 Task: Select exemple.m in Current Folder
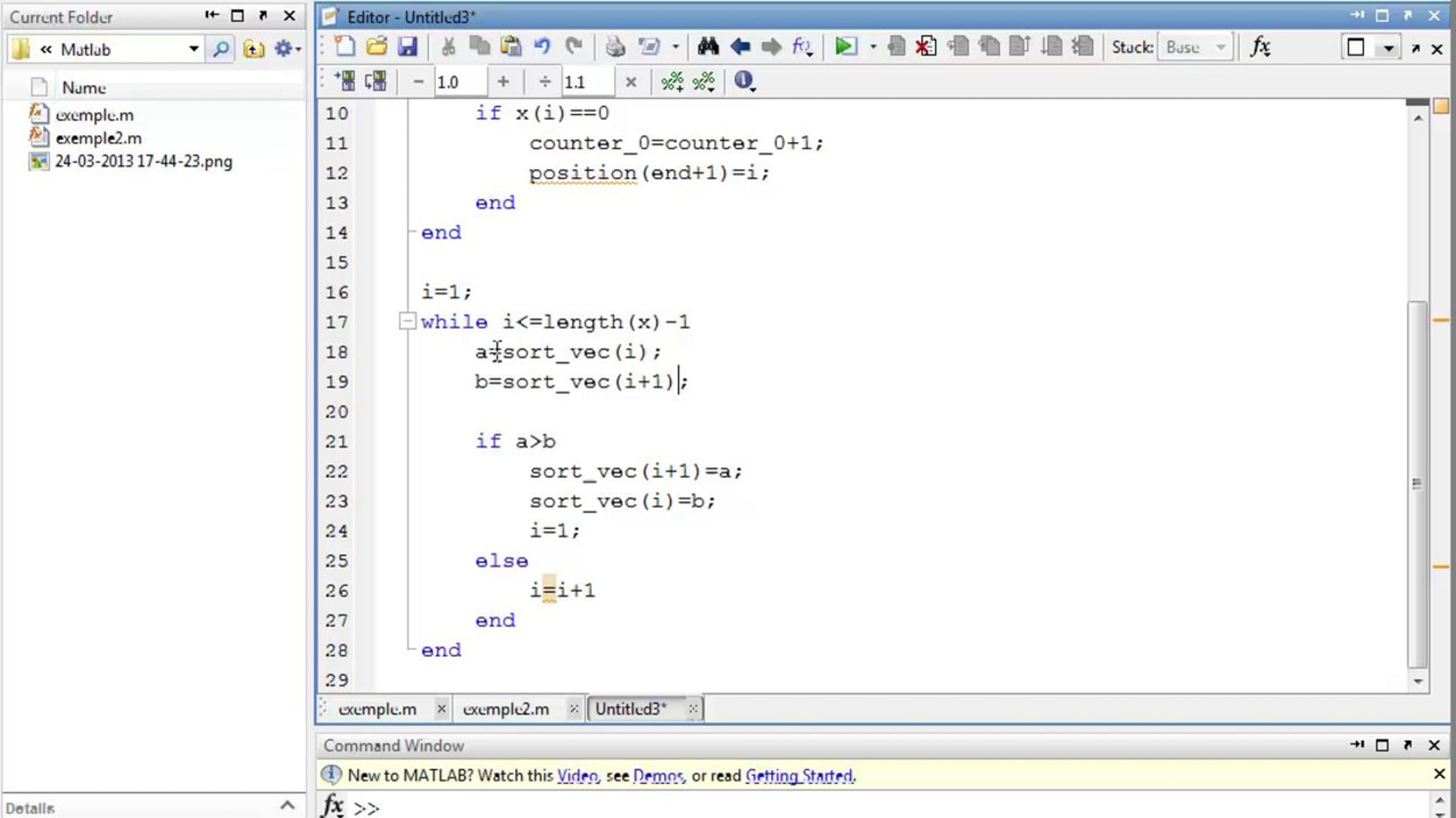click(x=95, y=115)
